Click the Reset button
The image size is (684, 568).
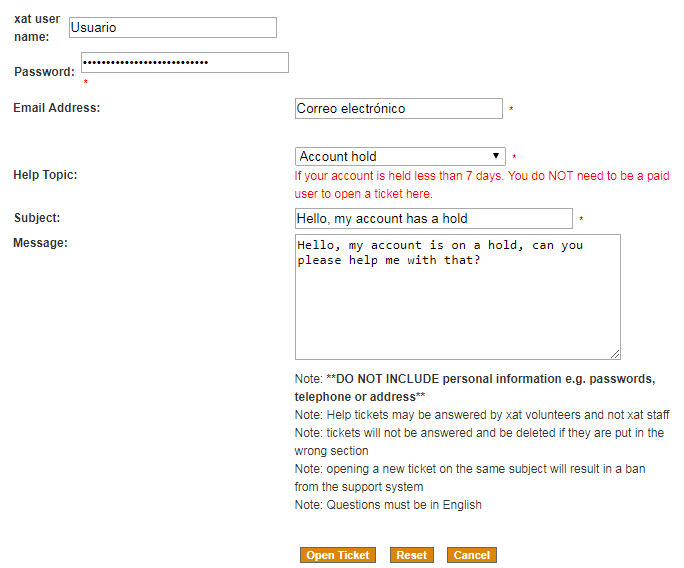pos(411,555)
